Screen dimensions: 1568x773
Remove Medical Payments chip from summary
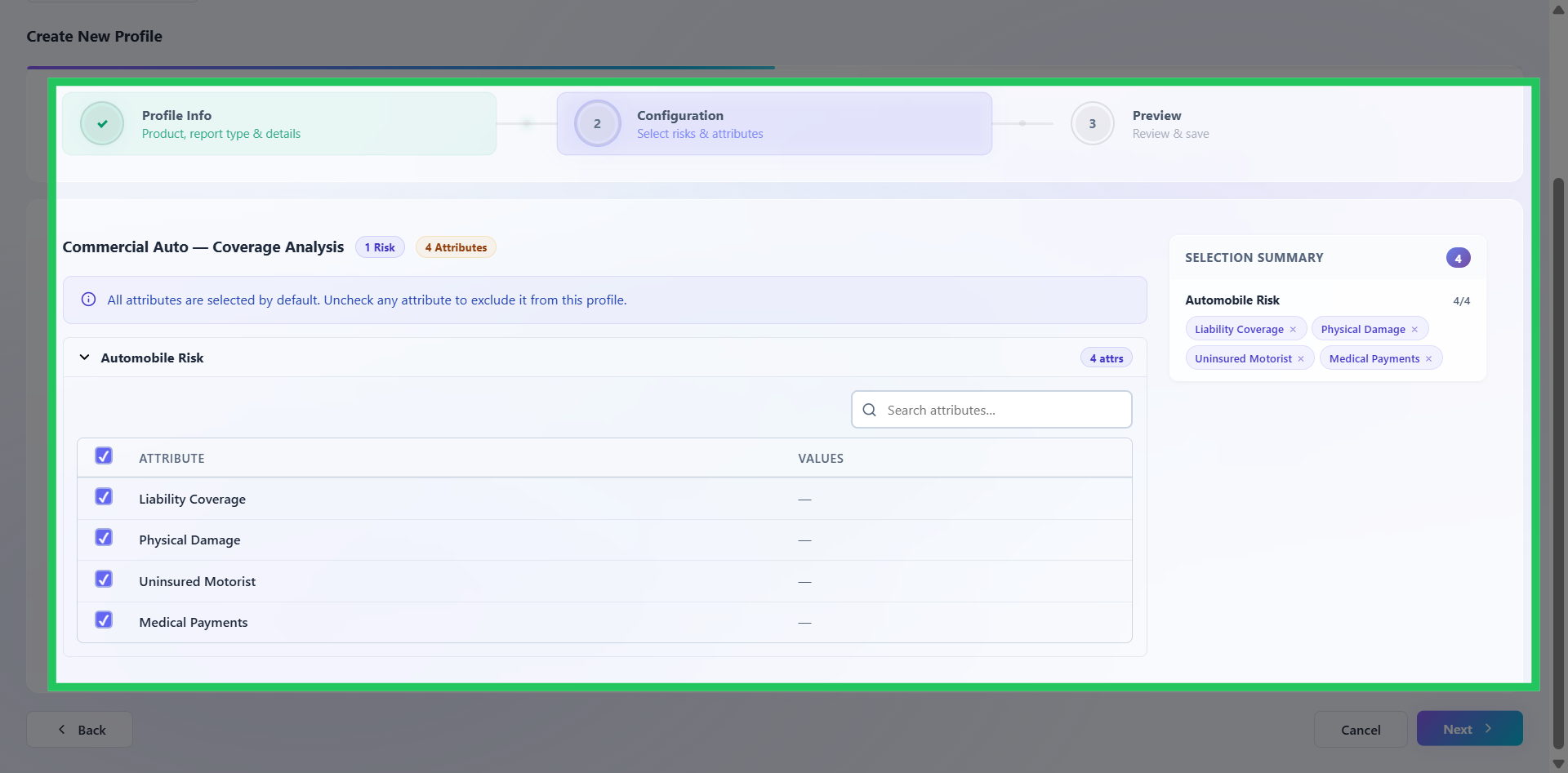(x=1428, y=359)
